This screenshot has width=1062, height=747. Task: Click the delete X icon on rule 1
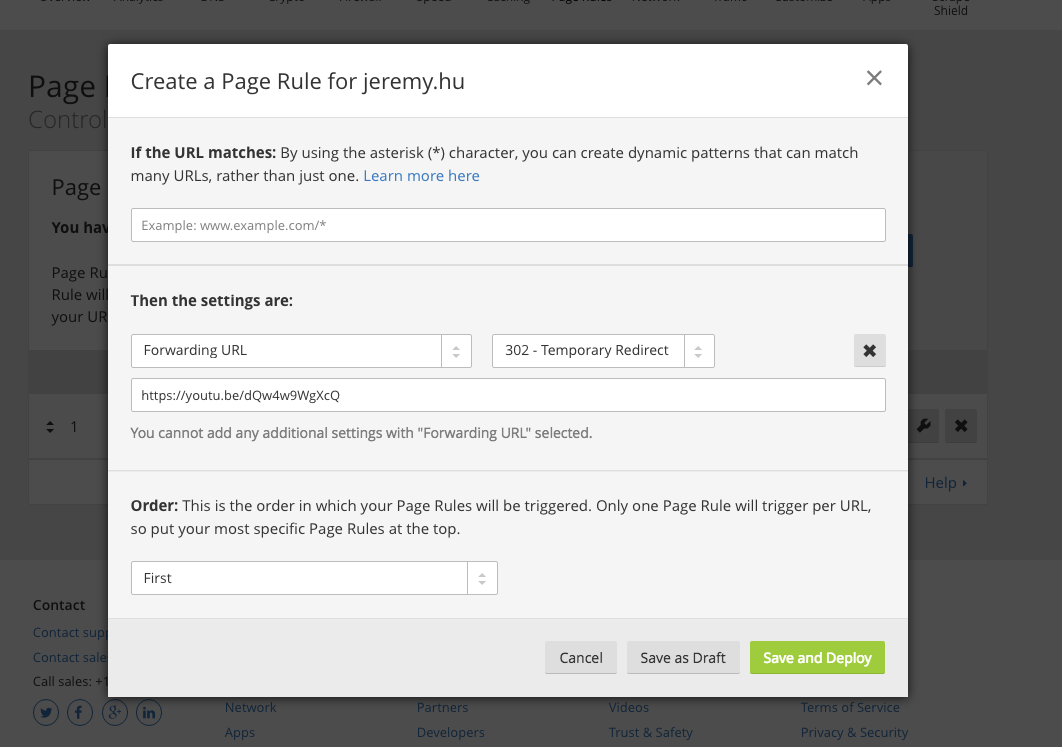(960, 426)
